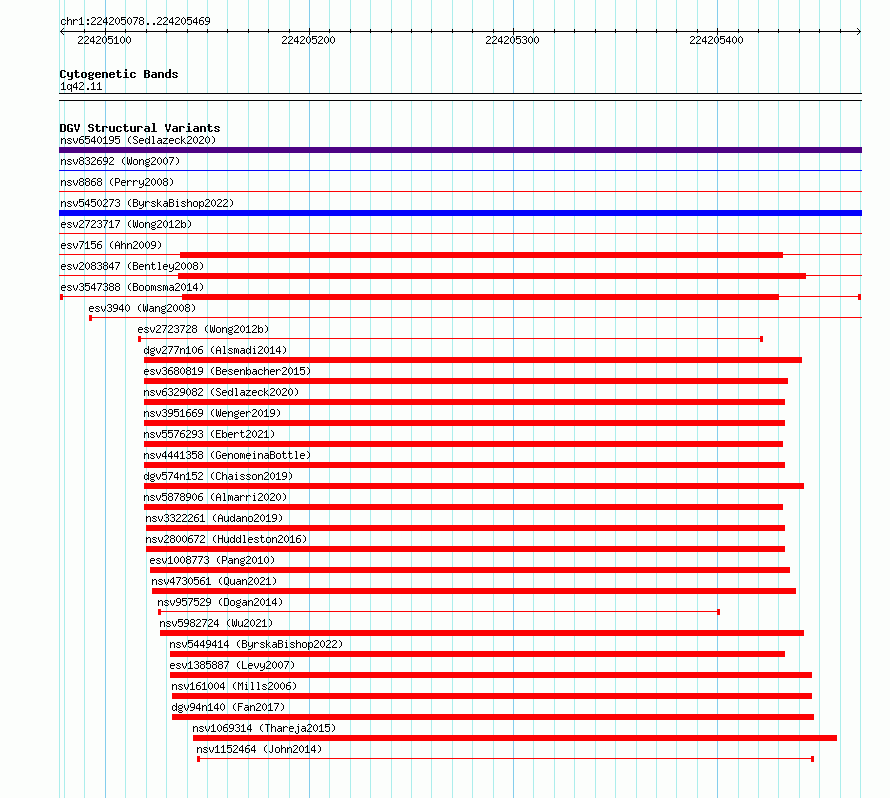
Task: Open nsv3322261 (Audano2019) variant
Action: point(214,518)
